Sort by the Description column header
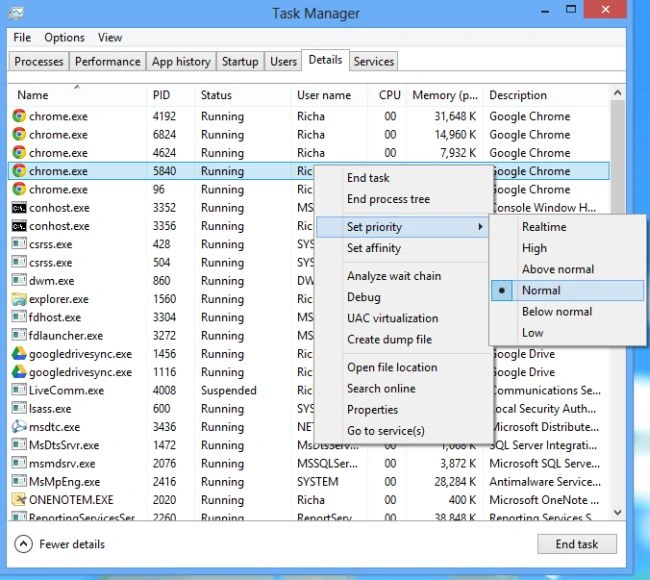This screenshot has height=580, width=650. tap(546, 95)
